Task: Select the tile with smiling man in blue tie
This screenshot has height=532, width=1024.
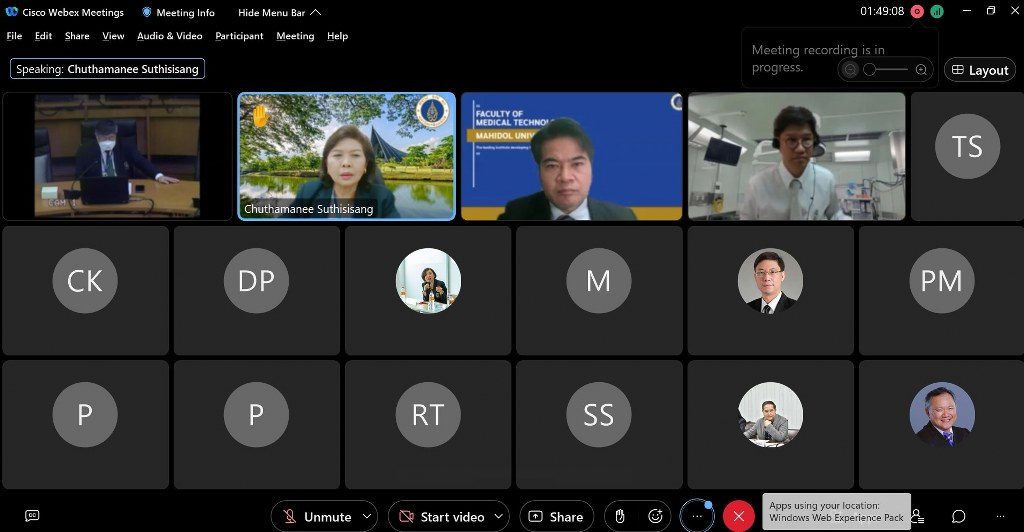Action: pos(941,424)
